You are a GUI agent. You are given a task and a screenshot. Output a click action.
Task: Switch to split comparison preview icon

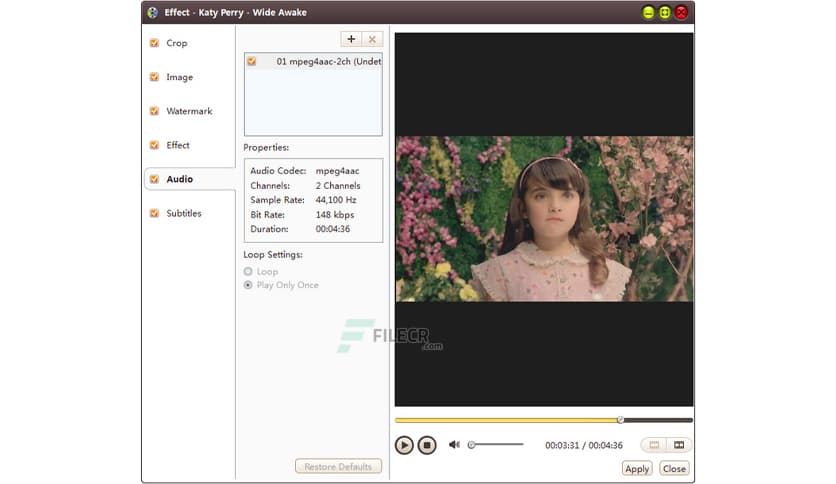679,445
